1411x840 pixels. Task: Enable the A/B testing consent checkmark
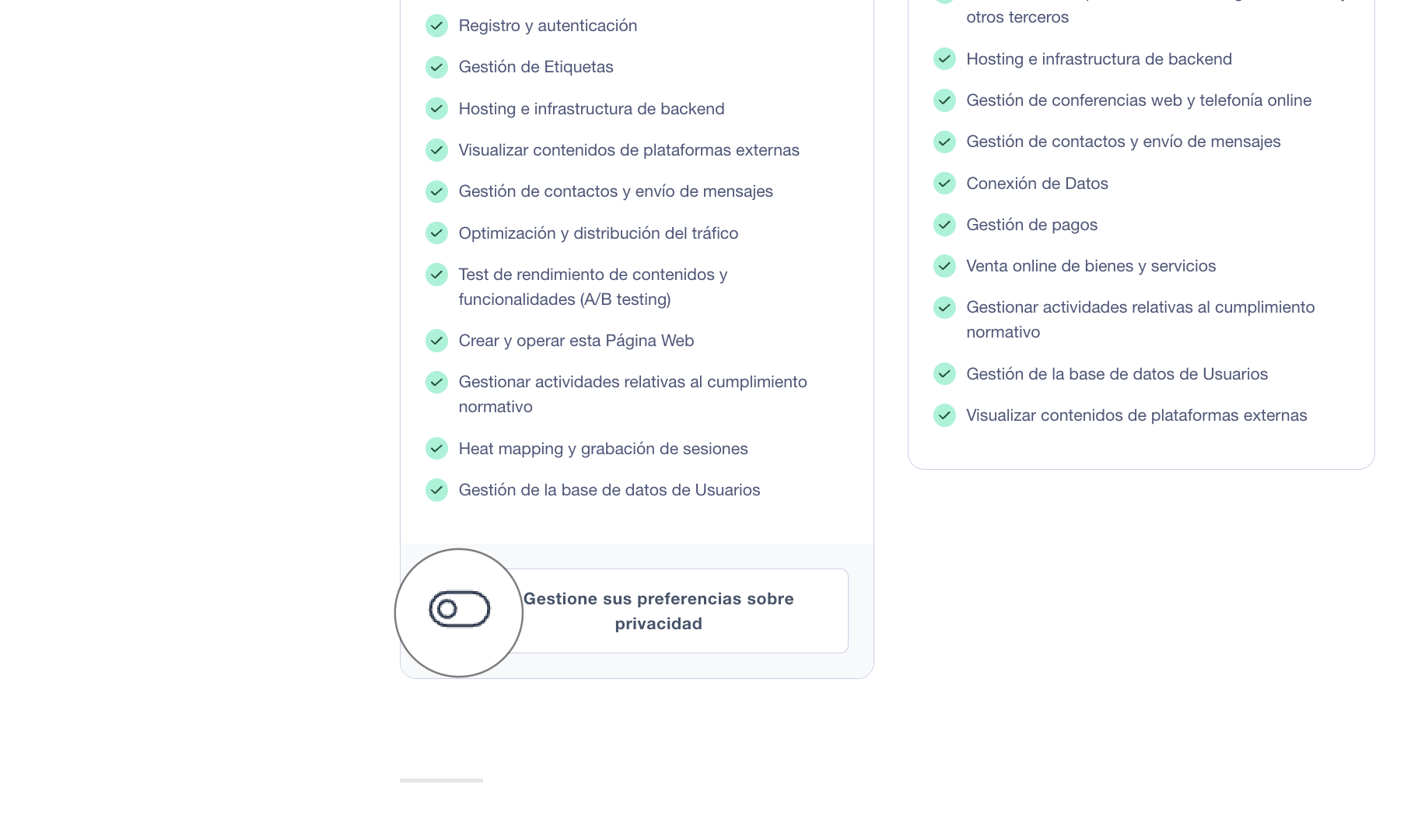(436, 275)
